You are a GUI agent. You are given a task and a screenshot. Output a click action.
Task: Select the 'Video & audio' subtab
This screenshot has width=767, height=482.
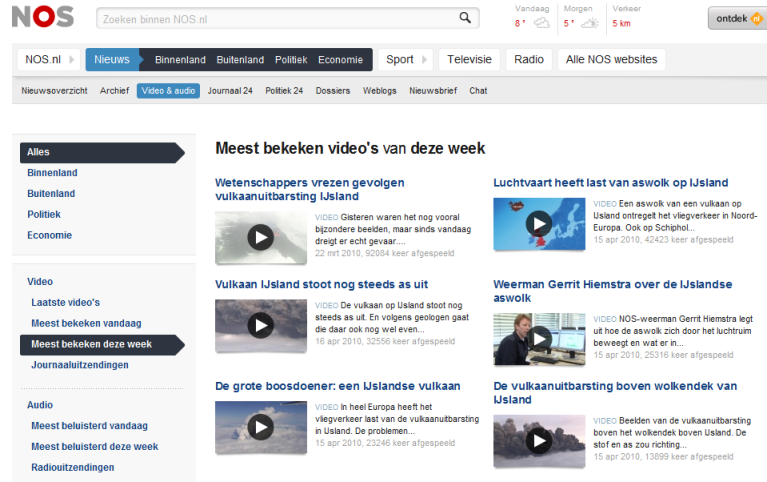[168, 91]
